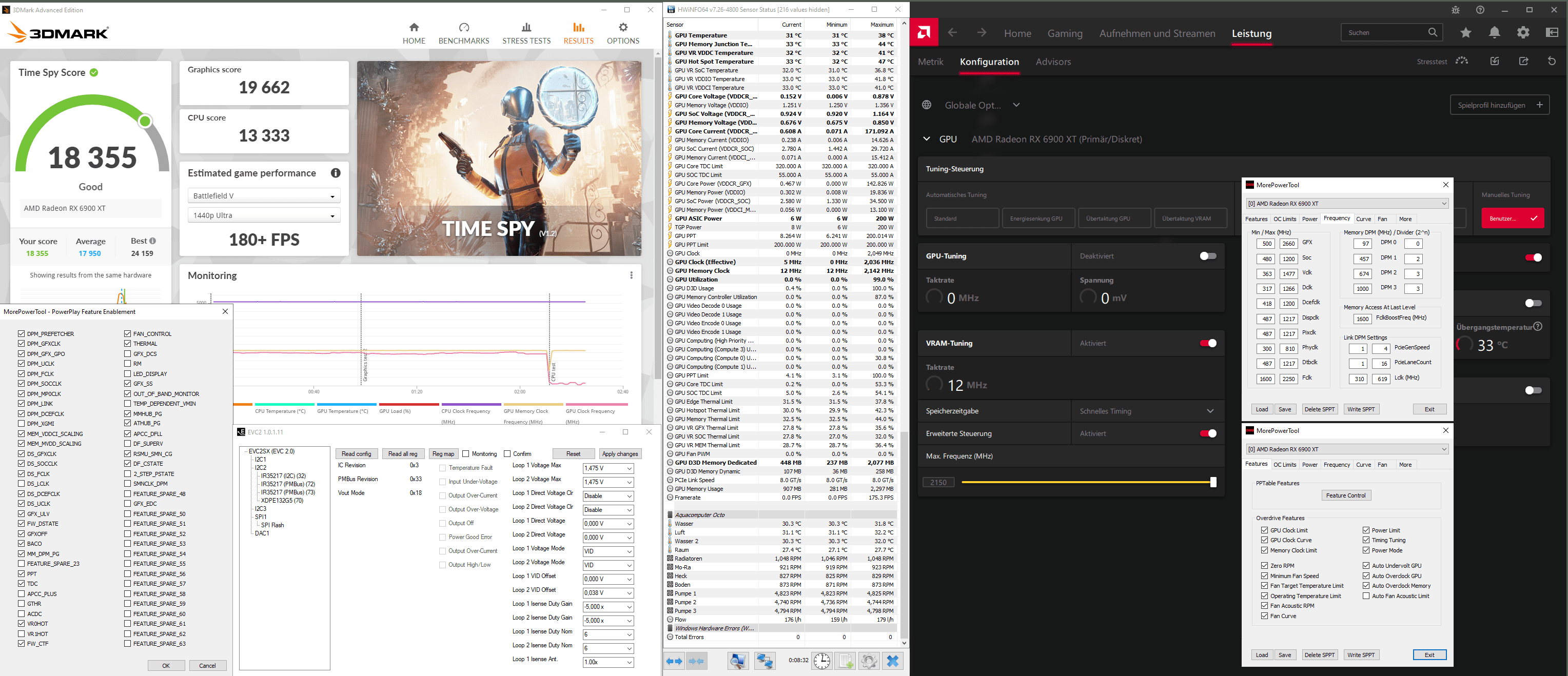Screen dimensions: 1568x676
Task: Open notifications bell in Radeon Software
Action: (x=1494, y=33)
